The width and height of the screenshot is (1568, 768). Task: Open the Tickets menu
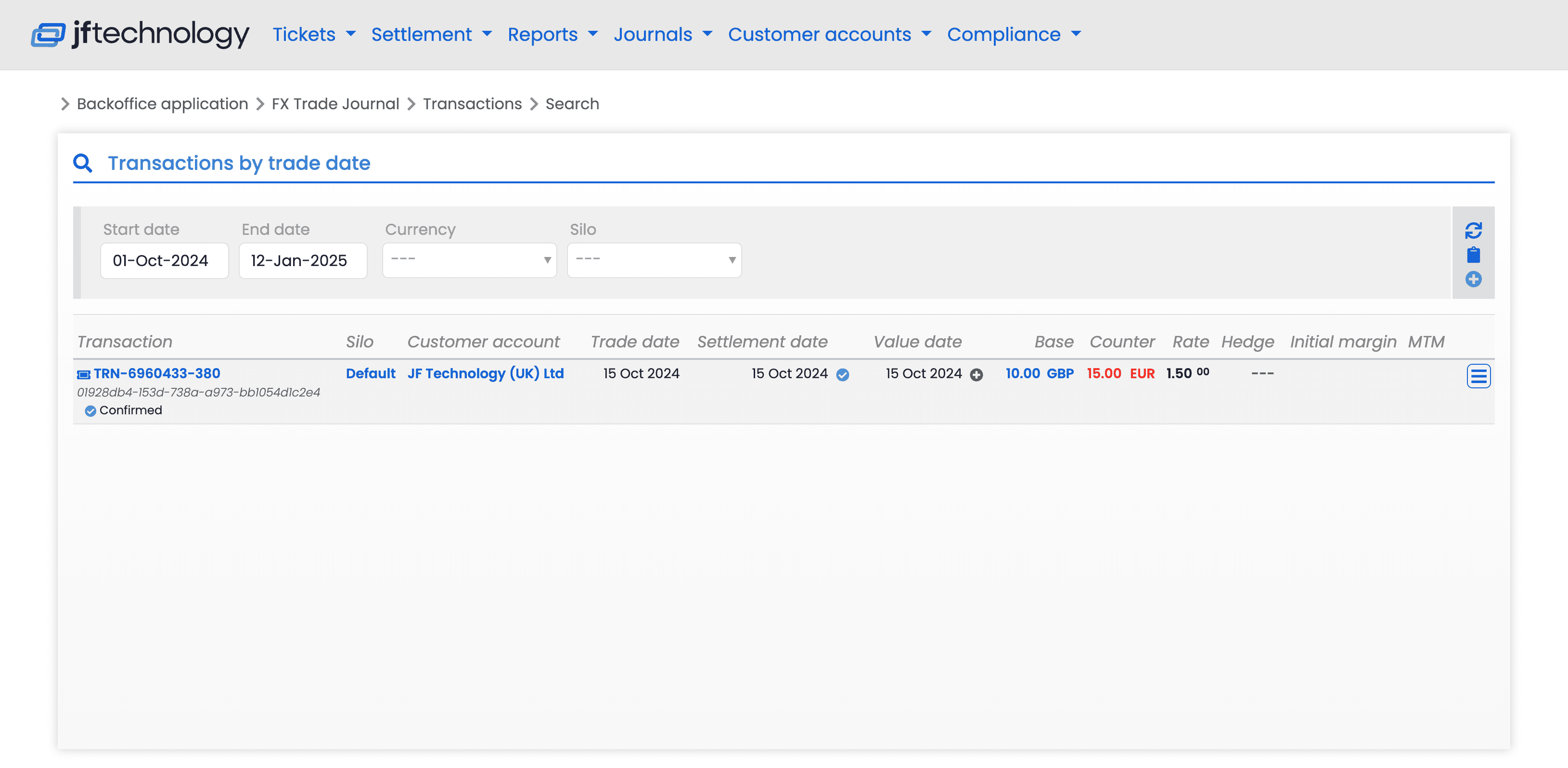tap(314, 35)
